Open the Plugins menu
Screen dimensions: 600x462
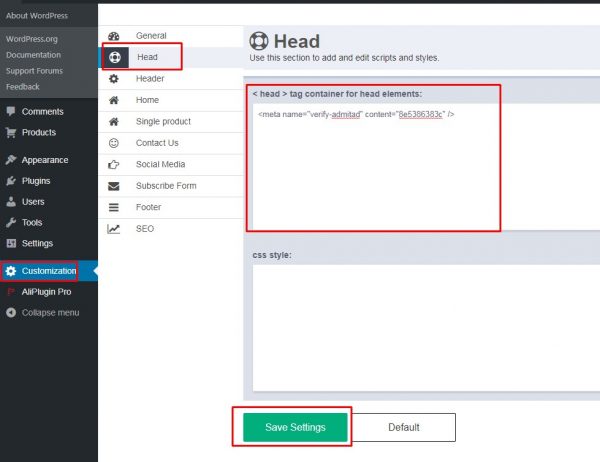pos(49,181)
